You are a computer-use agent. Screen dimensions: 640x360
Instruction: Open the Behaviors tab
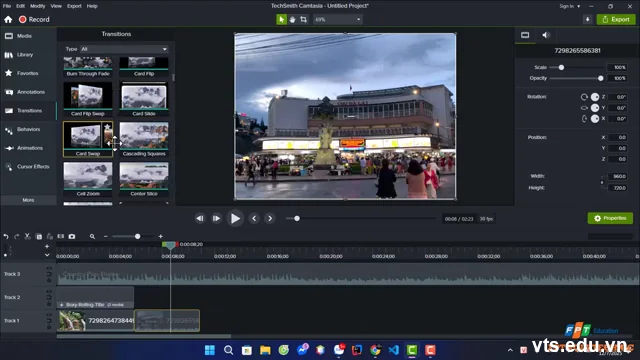click(28, 129)
